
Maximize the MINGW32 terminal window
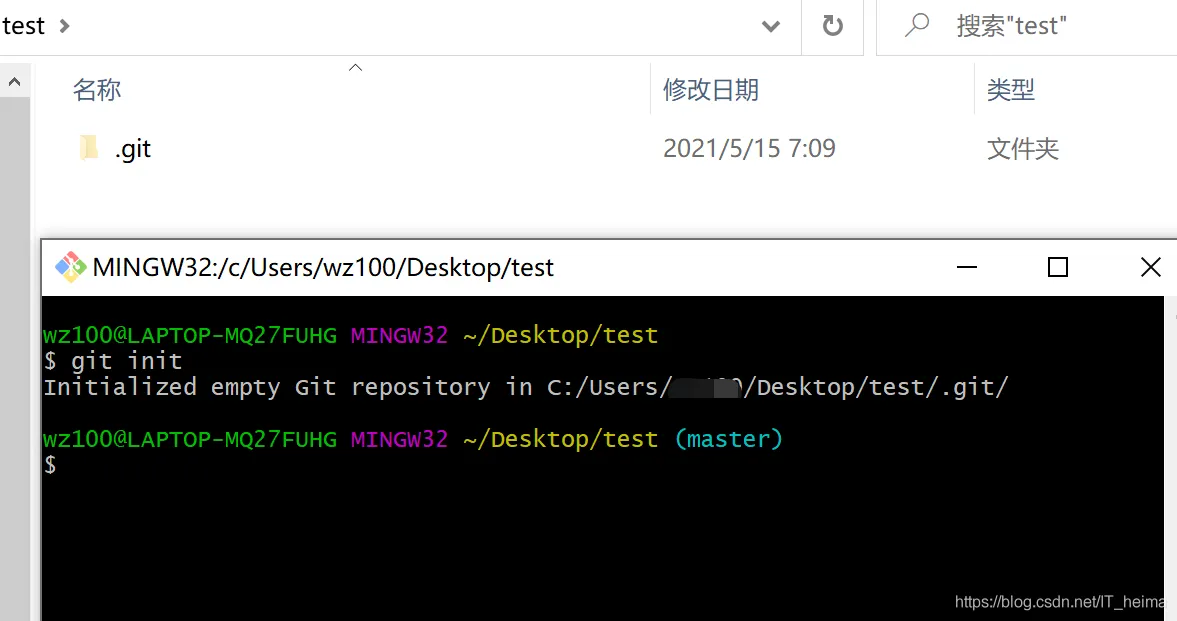[1058, 267]
